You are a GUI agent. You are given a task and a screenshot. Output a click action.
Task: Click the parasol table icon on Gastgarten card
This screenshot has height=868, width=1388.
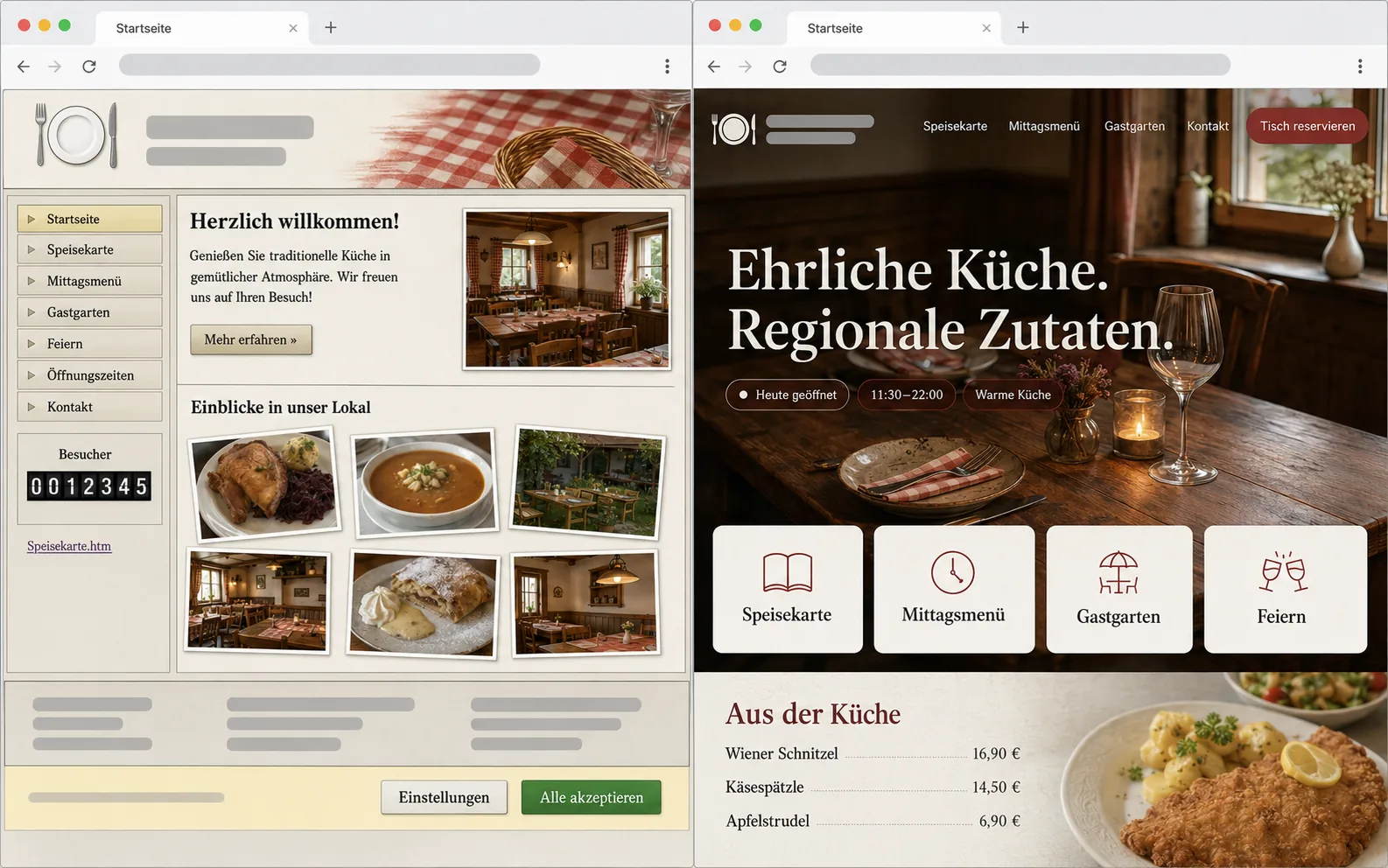click(x=1118, y=573)
